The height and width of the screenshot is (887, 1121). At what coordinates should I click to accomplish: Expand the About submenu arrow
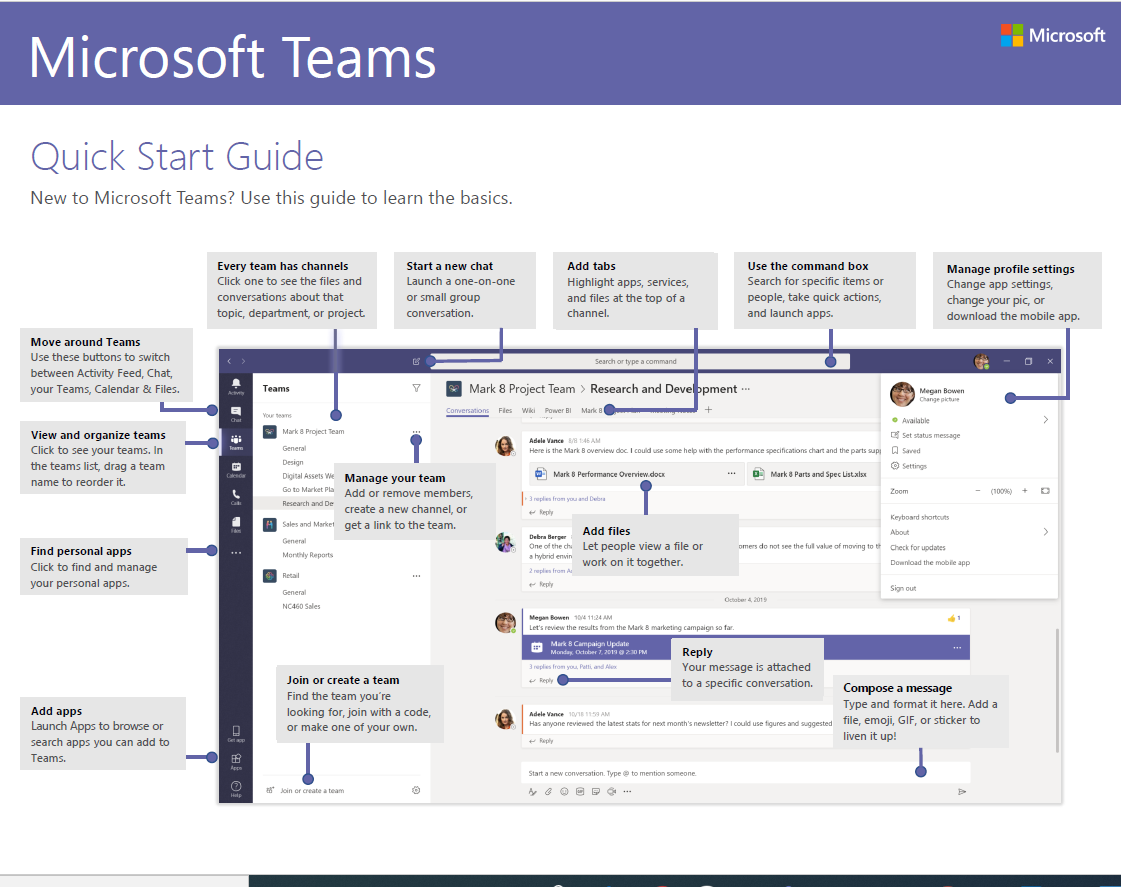point(1045,532)
